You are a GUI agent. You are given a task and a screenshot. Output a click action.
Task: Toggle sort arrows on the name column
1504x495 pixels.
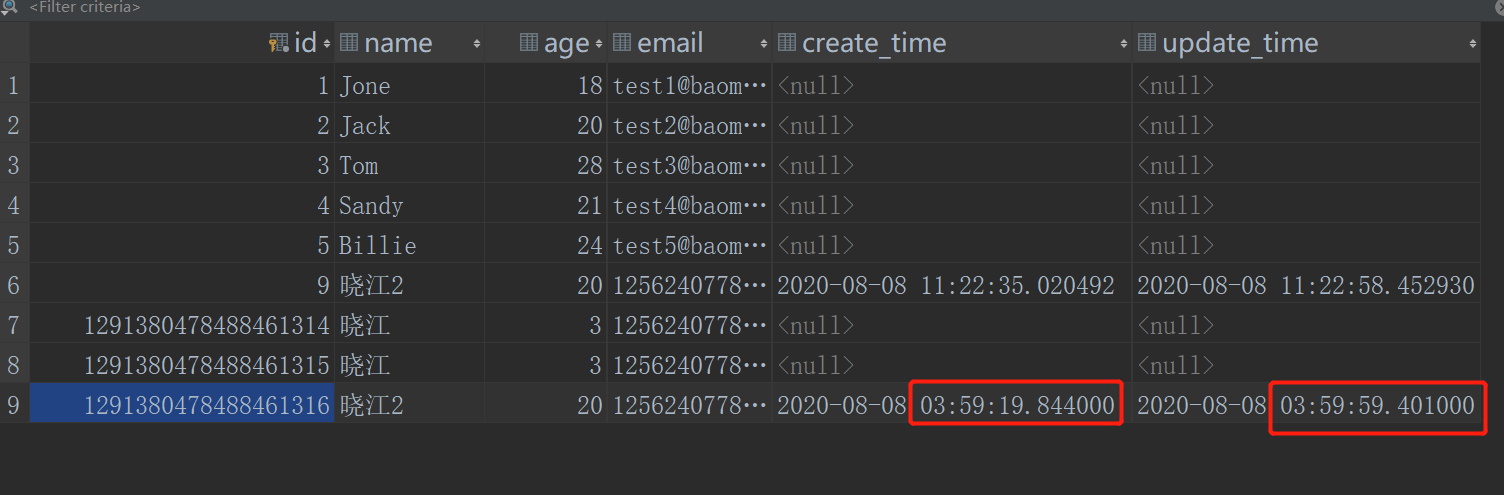point(476,44)
